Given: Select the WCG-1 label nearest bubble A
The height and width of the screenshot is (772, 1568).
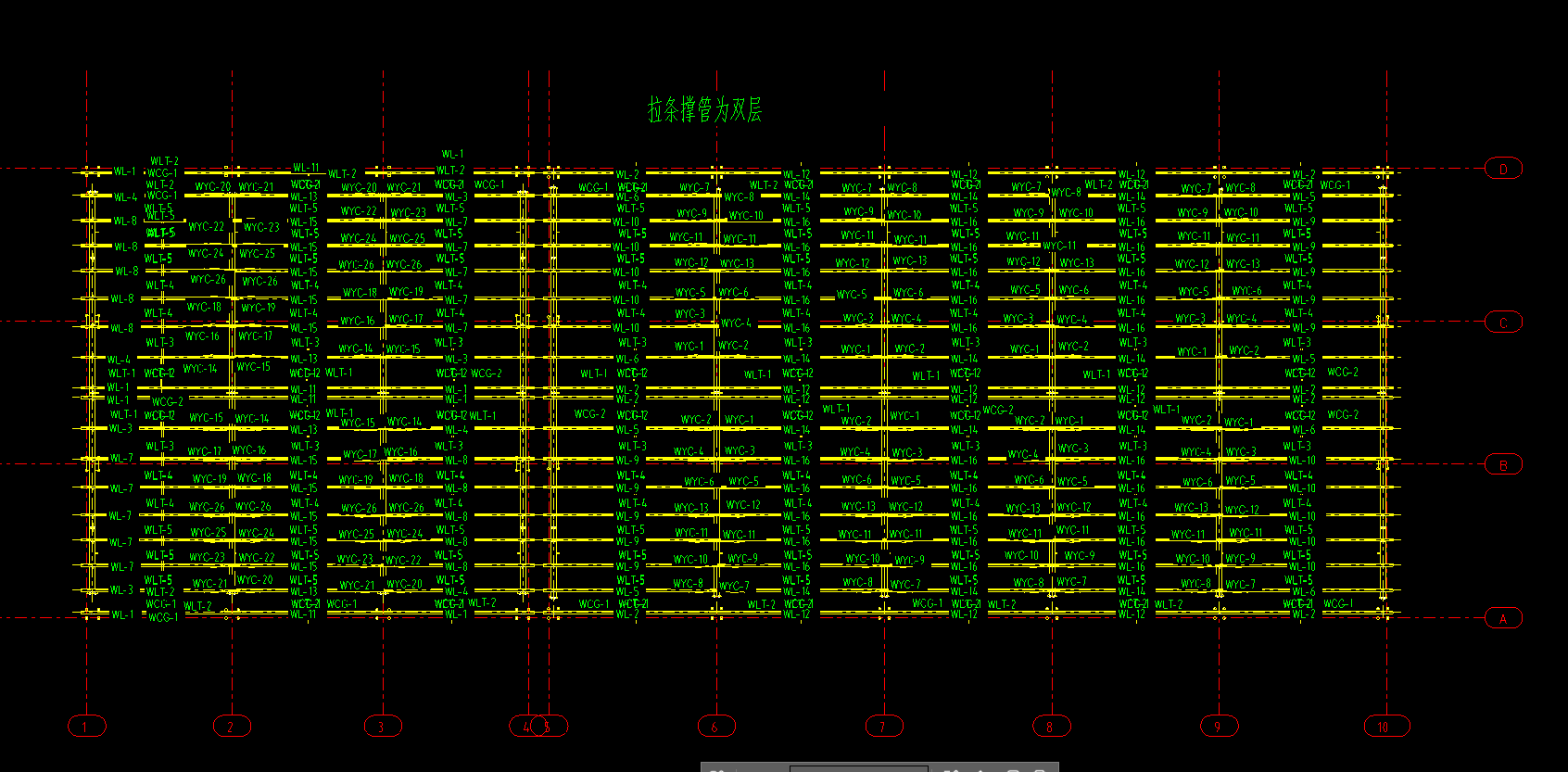Looking at the screenshot, I should coord(1338,603).
